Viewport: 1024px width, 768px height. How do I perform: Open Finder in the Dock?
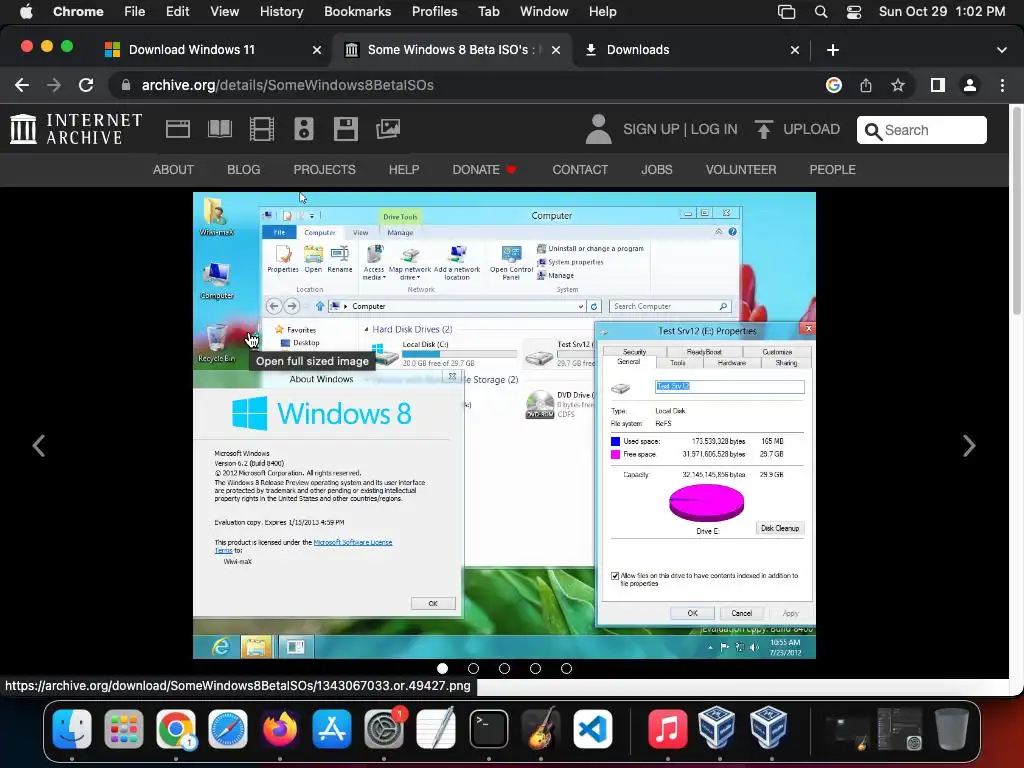point(72,728)
